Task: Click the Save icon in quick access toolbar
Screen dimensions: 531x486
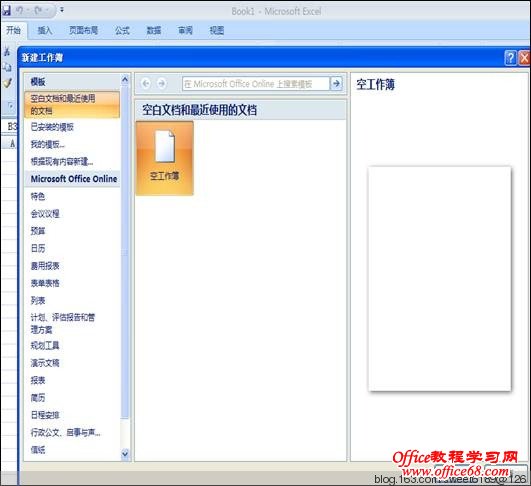Action: [x=6, y=10]
